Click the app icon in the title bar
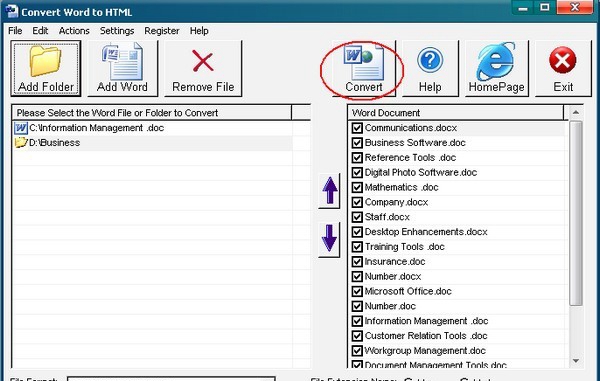This screenshot has height=381, width=600. click(x=11, y=11)
